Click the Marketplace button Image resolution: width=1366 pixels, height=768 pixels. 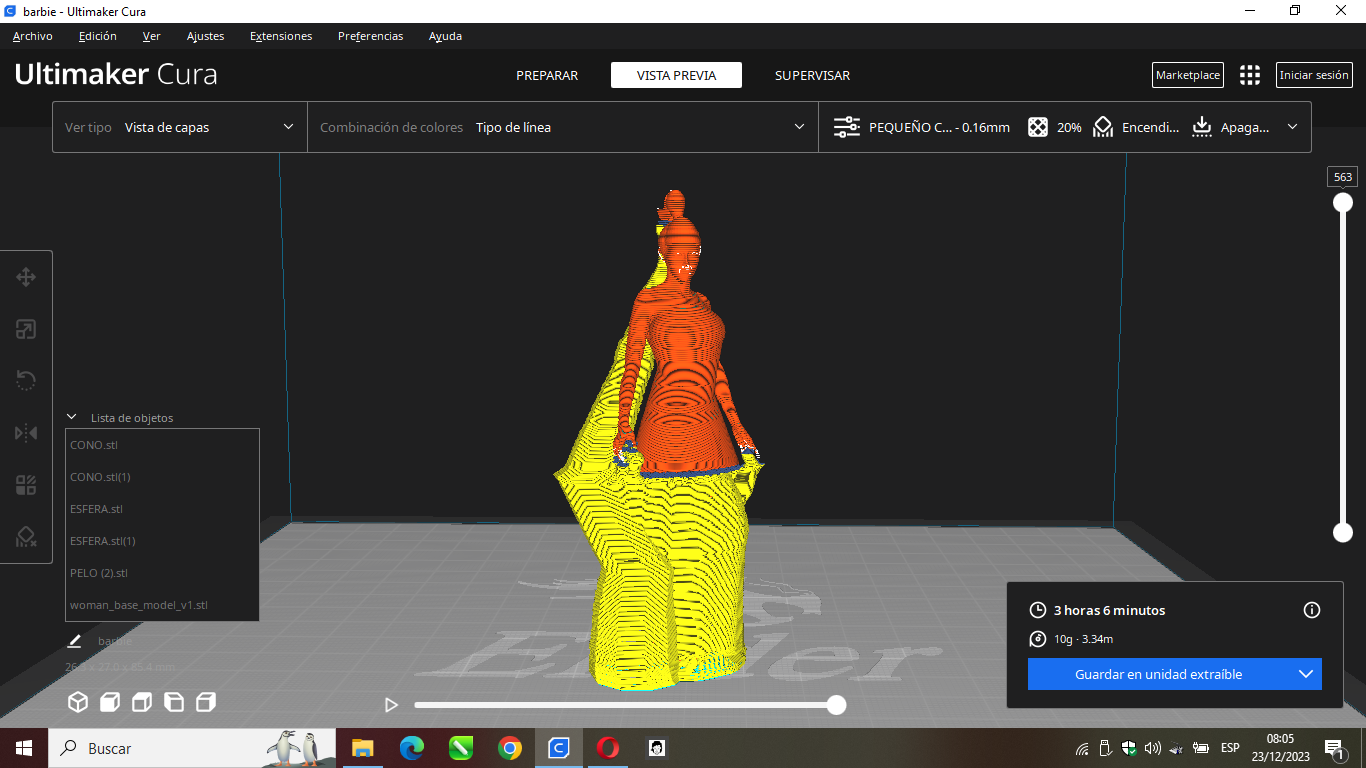pos(1188,75)
